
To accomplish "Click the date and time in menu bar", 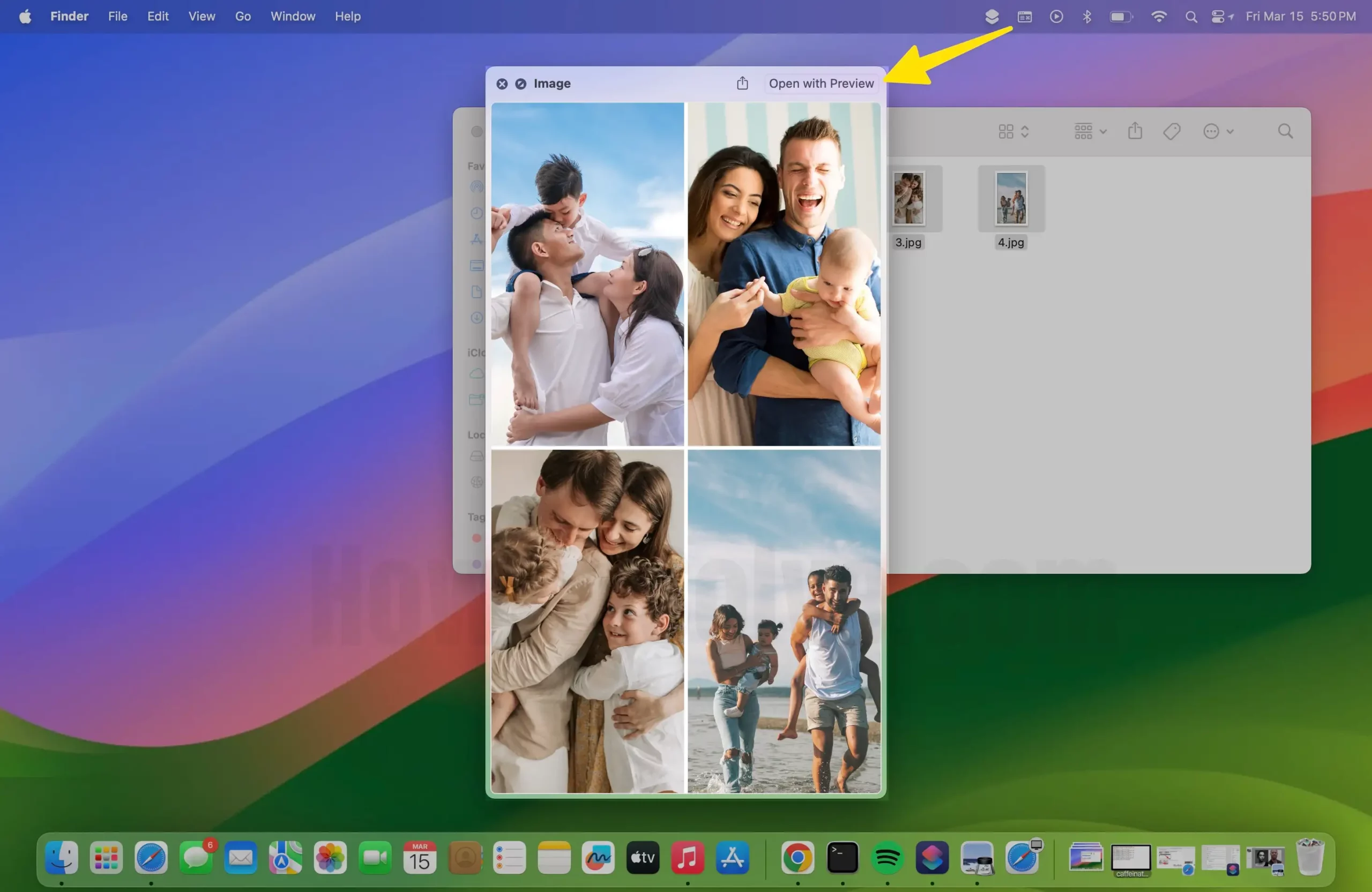I will (x=1301, y=16).
